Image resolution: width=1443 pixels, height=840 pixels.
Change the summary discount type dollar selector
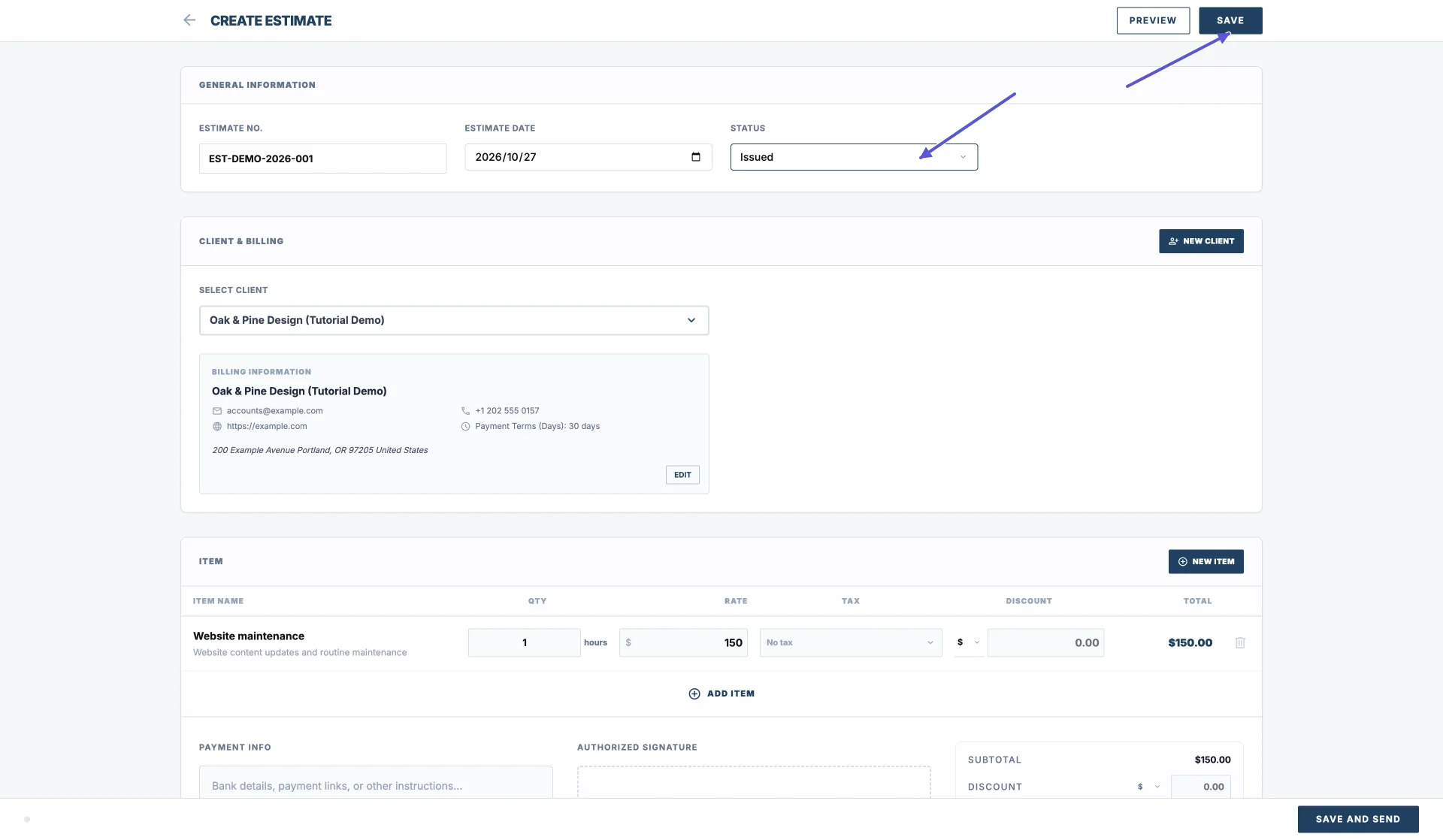[x=1148, y=787]
